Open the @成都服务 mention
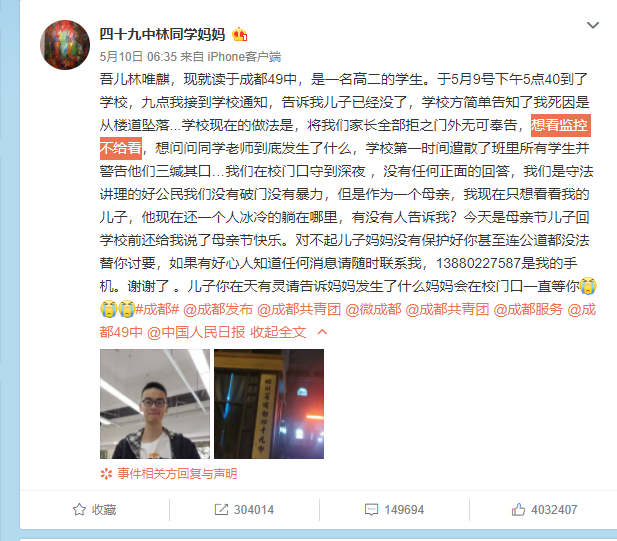The width and height of the screenshot is (617, 541). coord(528,310)
